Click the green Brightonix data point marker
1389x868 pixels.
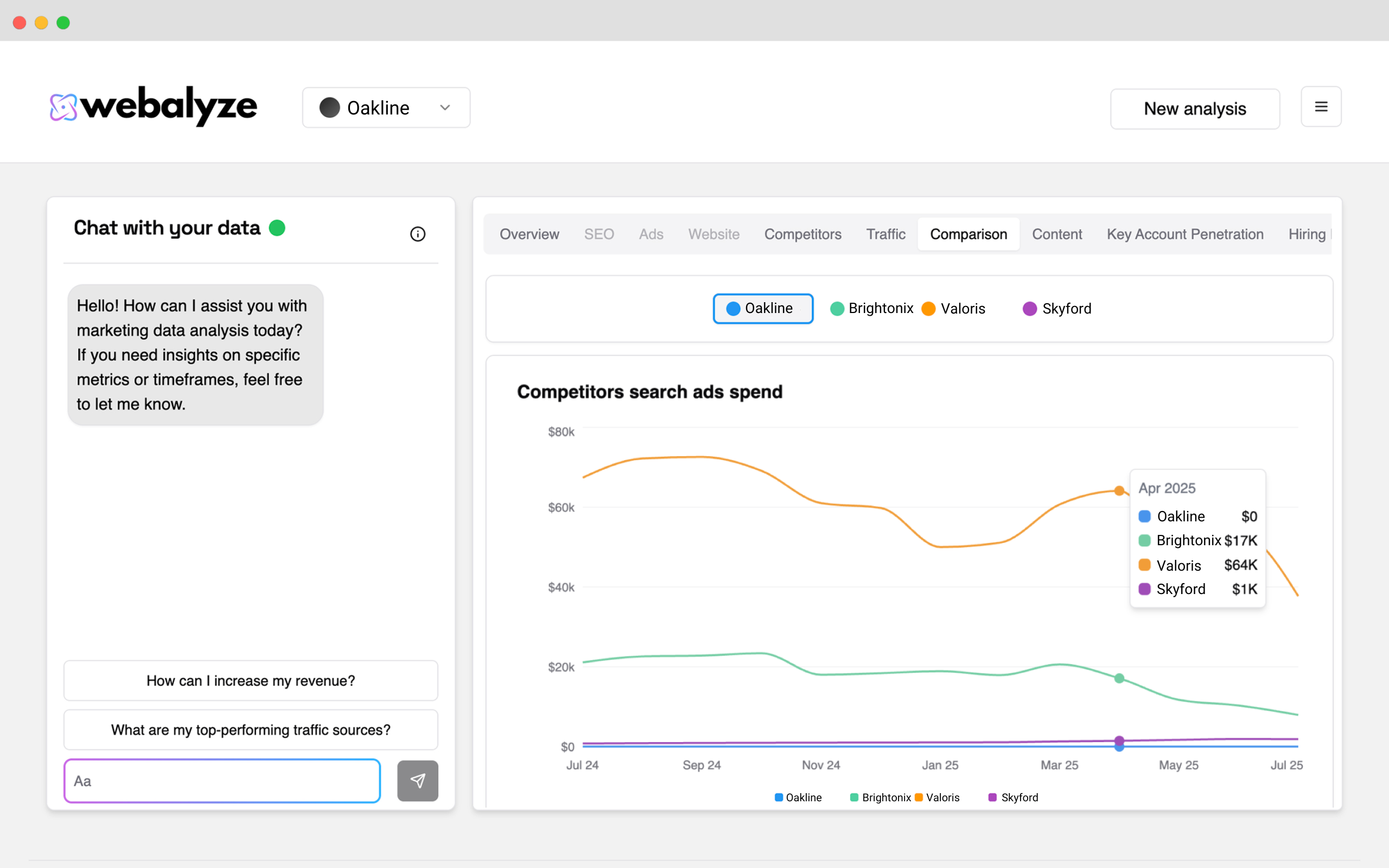(x=1119, y=679)
